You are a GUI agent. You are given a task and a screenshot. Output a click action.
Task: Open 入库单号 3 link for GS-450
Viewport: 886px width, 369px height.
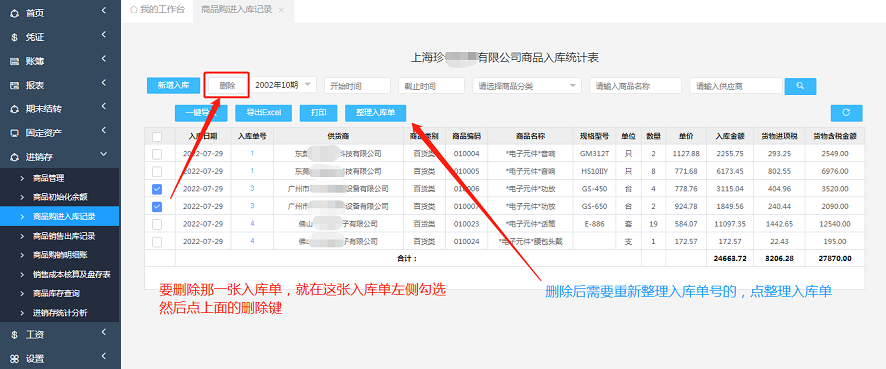[x=252, y=189]
